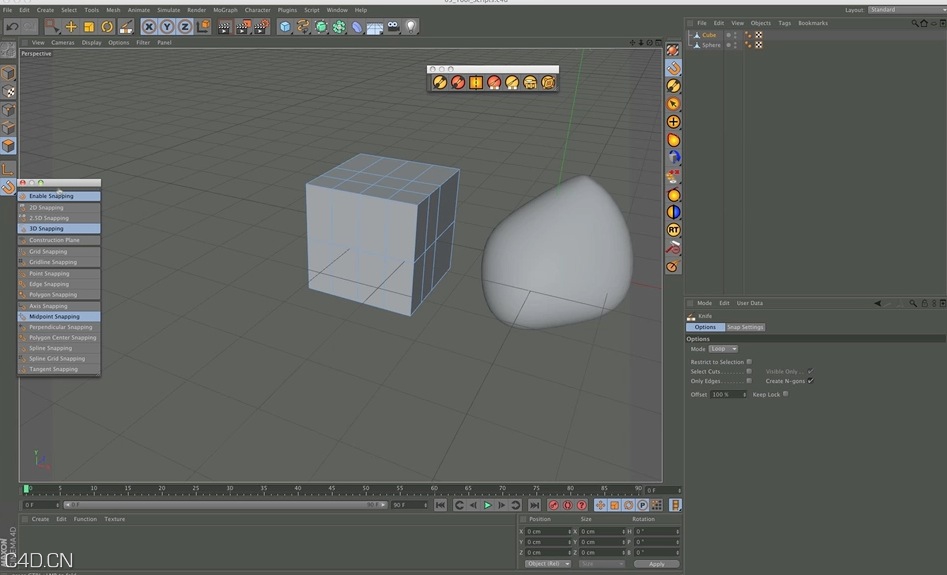This screenshot has width=947, height=575.
Task: Toggle Enable Snapping in snap palette
Action: (59, 196)
